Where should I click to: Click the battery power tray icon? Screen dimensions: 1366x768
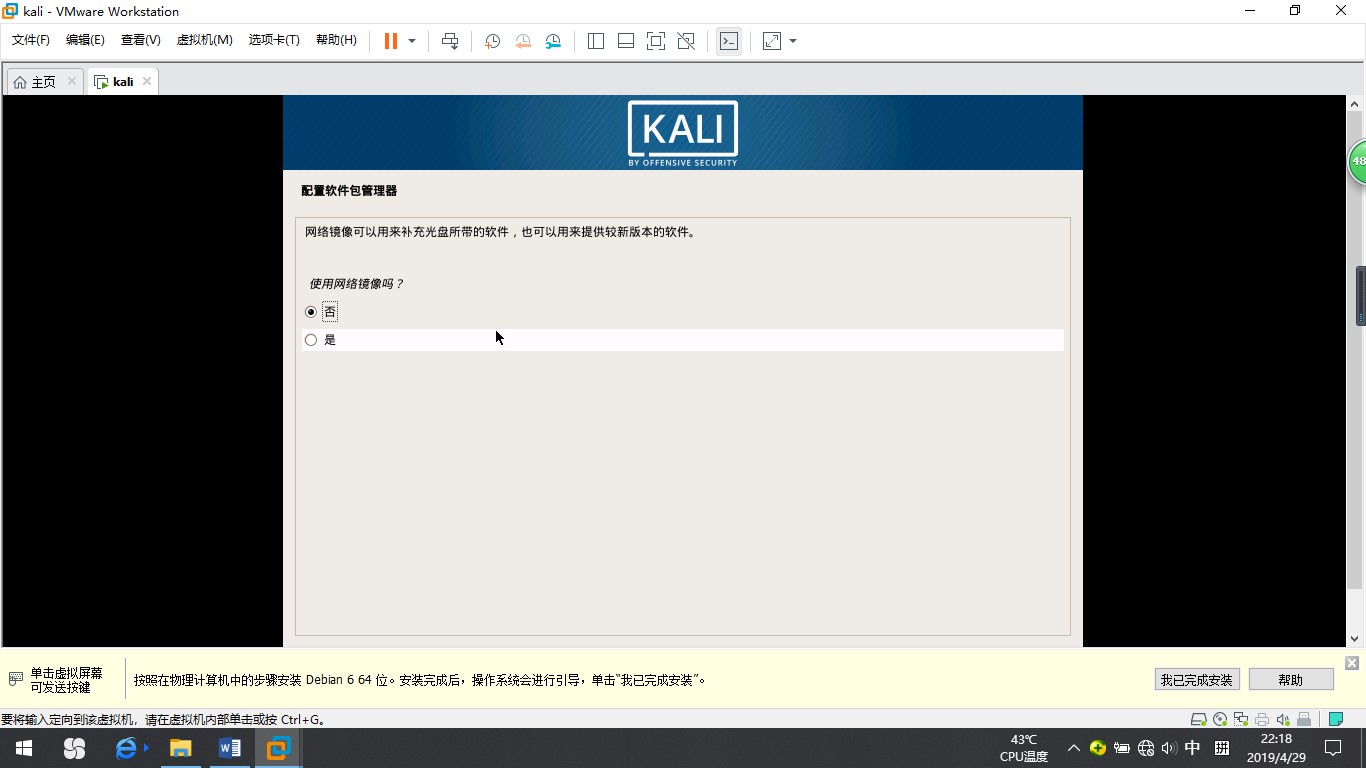(x=1122, y=748)
